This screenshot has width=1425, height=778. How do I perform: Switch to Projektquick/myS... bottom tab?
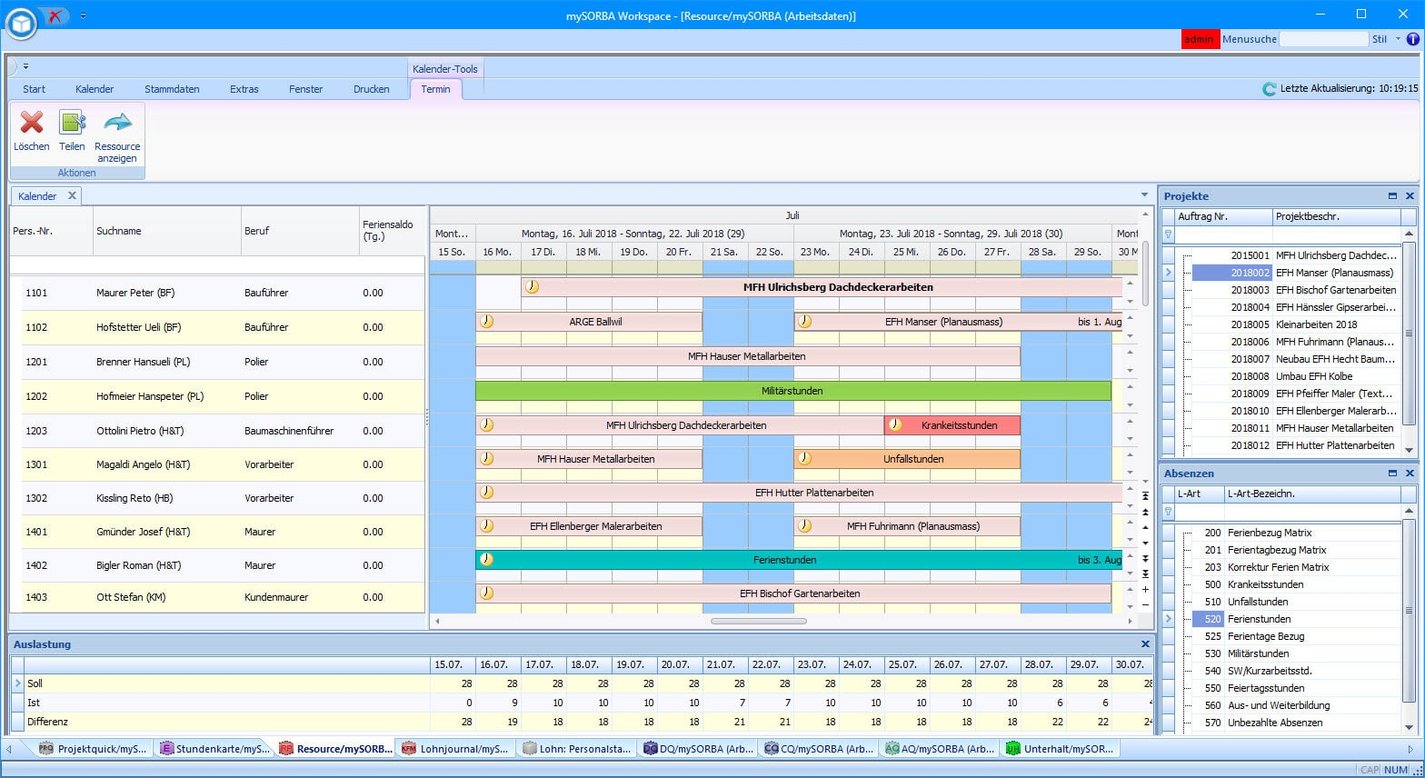click(92, 748)
